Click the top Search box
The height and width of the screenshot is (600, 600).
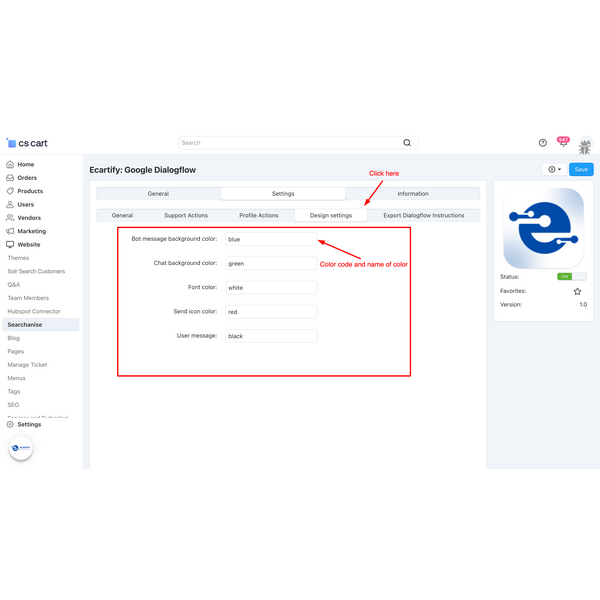click(290, 143)
